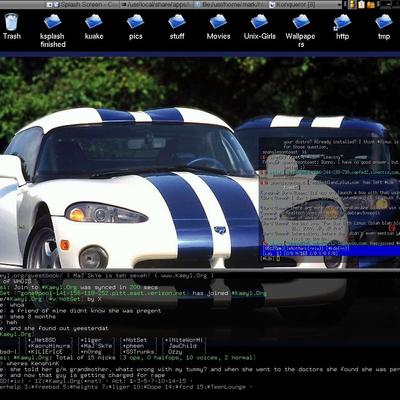
Task: Switch to the "Konqueror [8]" taskbar entry
Action: tap(303, 4)
